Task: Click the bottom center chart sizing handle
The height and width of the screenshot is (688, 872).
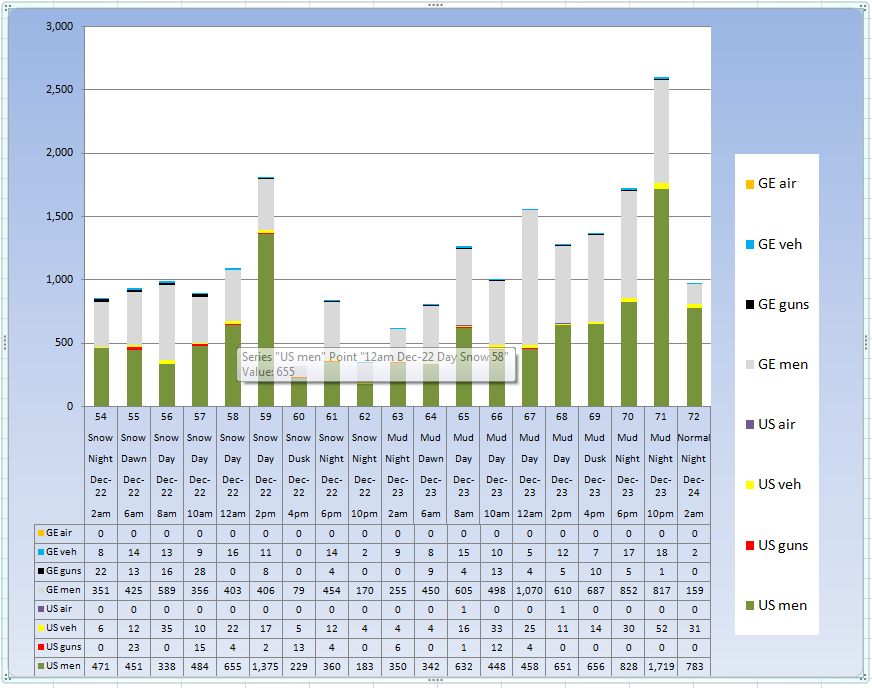Action: pyautogui.click(x=435, y=680)
